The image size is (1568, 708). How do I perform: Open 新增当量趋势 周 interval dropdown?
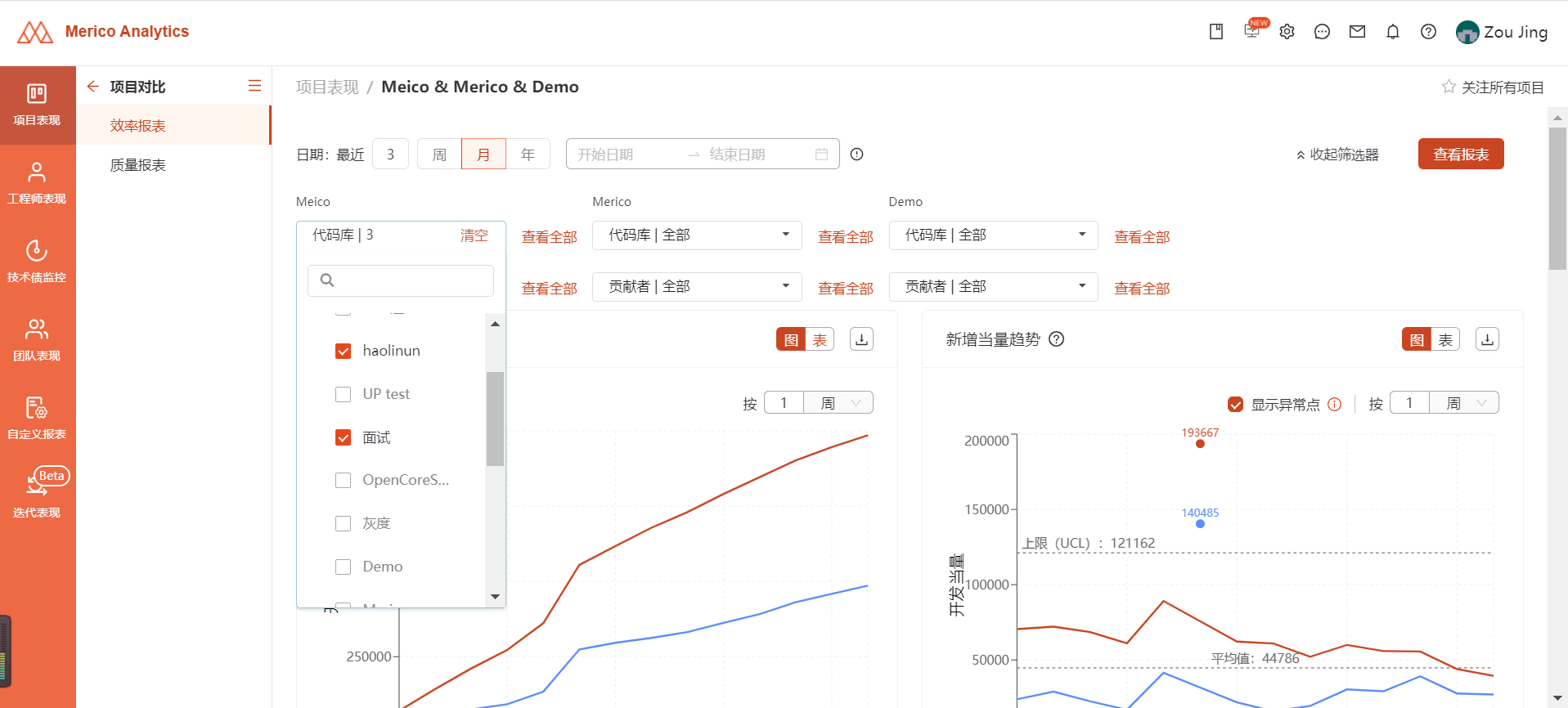click(1464, 402)
